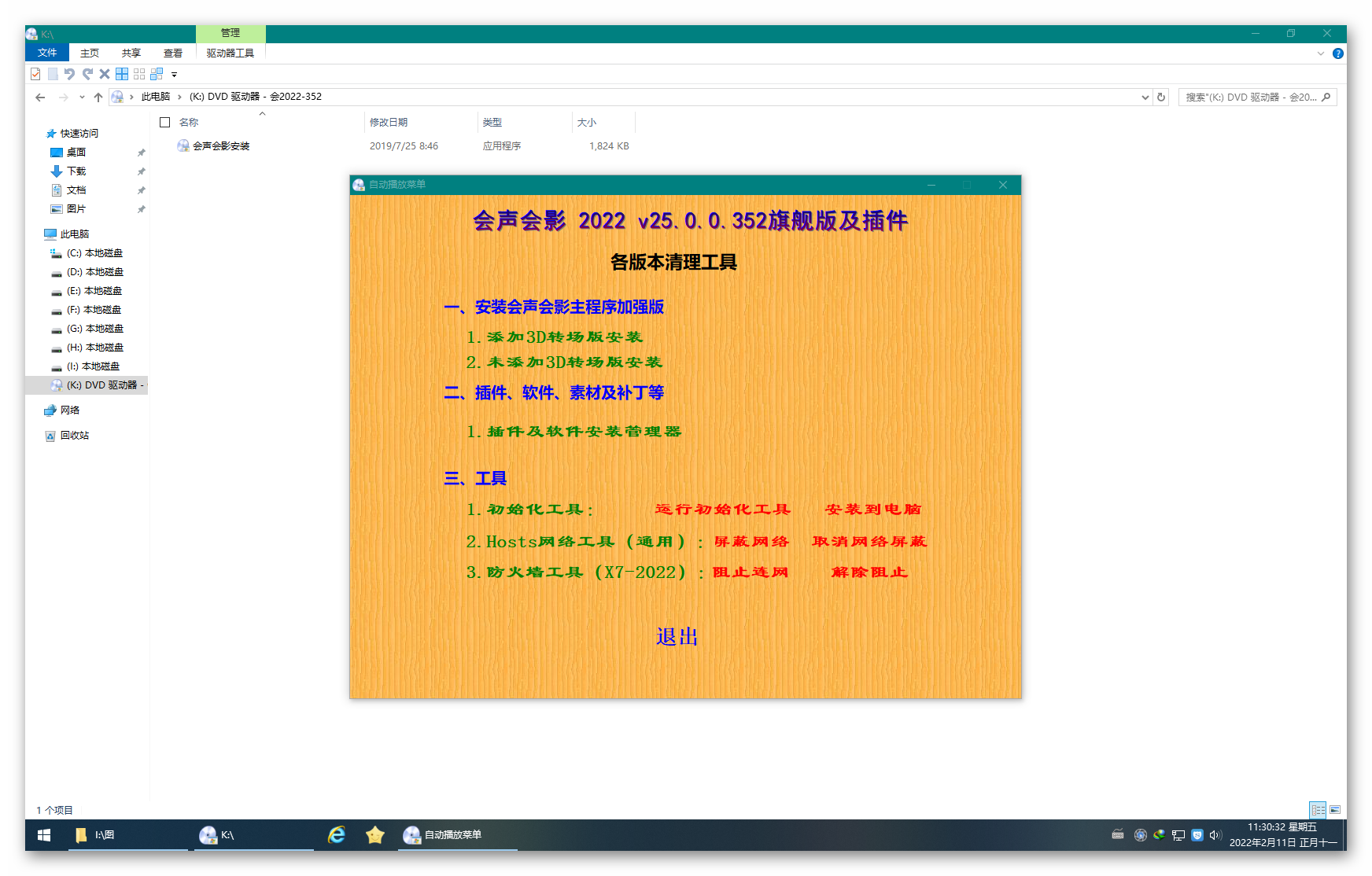Open 插件及软件安装管理器

click(x=574, y=431)
